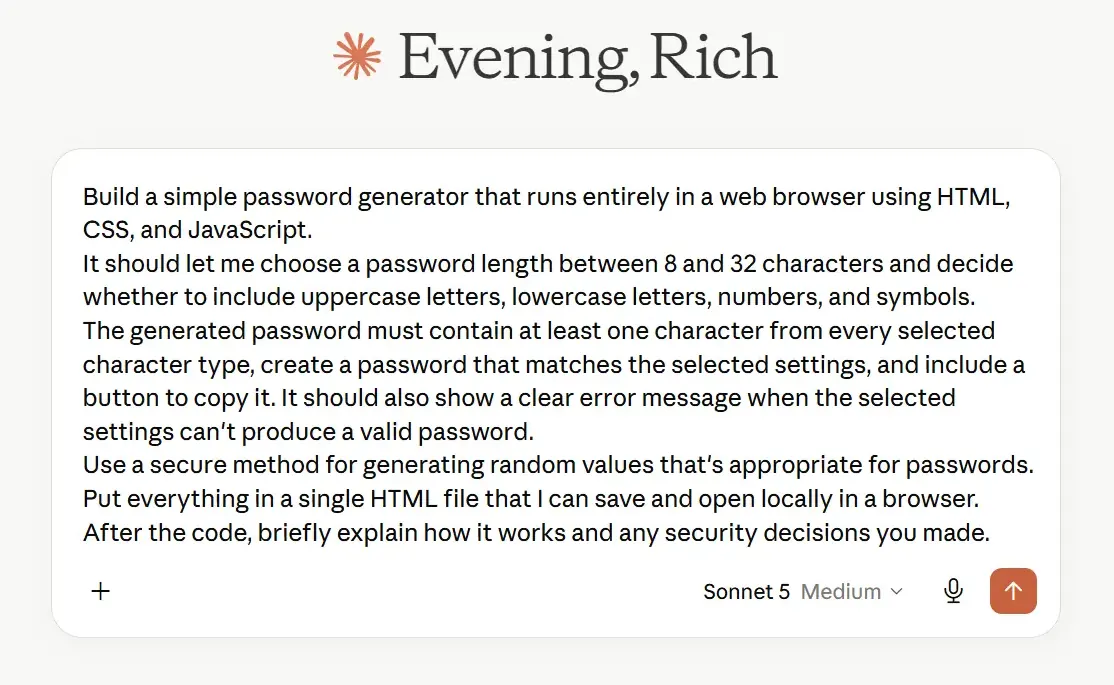Place cursor at end of the prompt text
The height and width of the screenshot is (685, 1114).
[991, 533]
